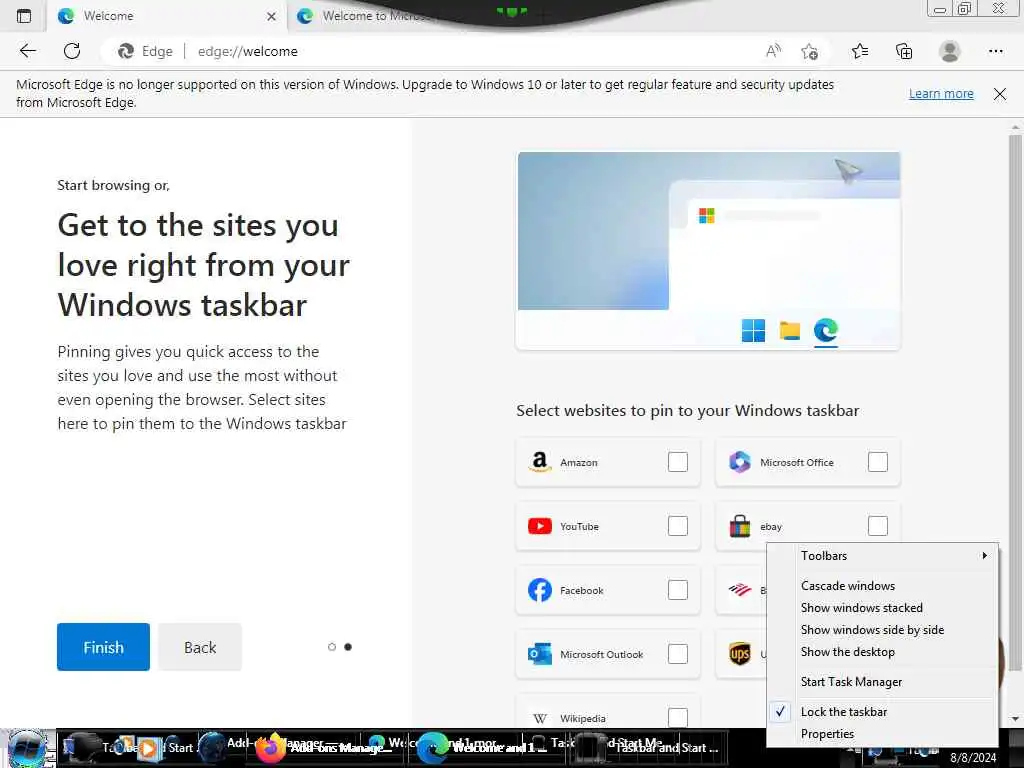Check the Microsoft Office checkbox
The width and height of the screenshot is (1024, 768).
click(878, 462)
